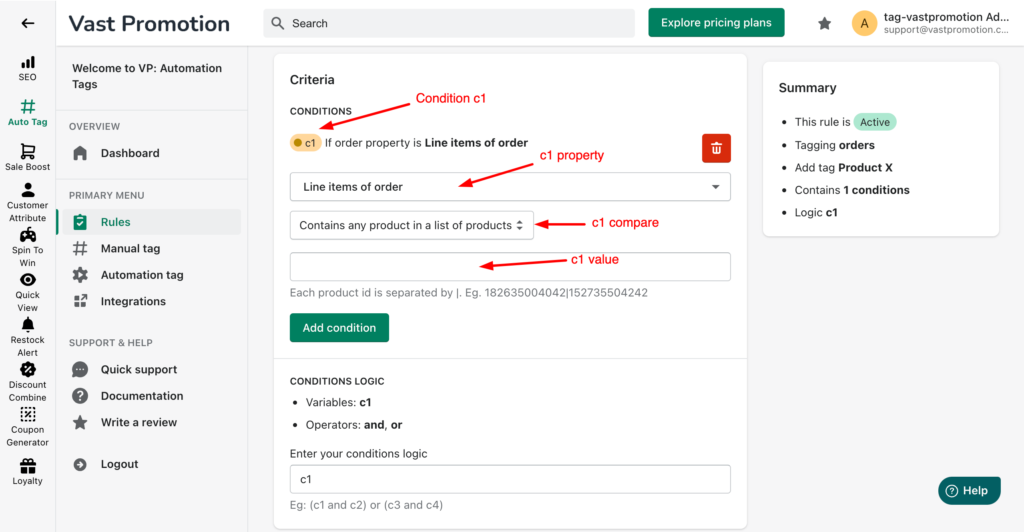Expand the Line items of order dropdown
Image resolution: width=1024 pixels, height=532 pixels.
[510, 187]
